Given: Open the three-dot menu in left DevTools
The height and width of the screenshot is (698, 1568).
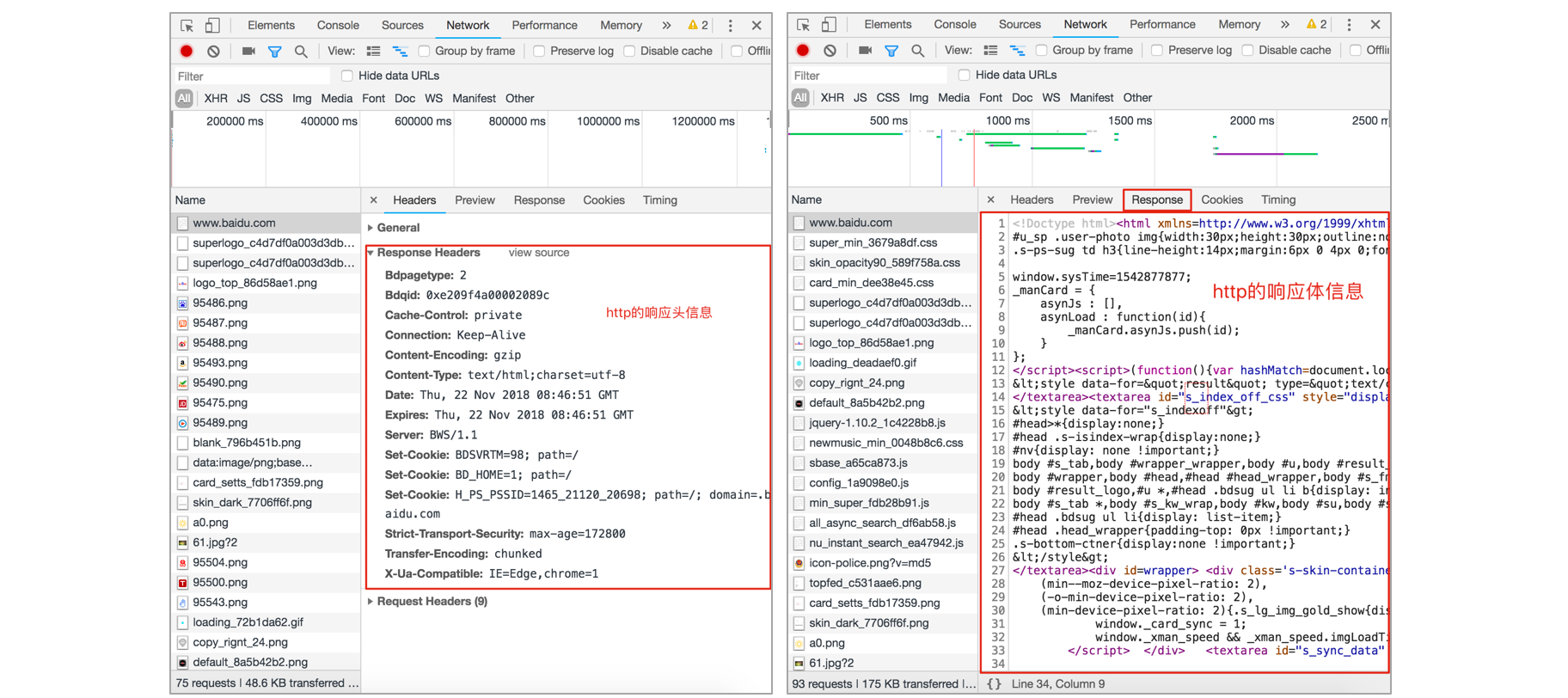Looking at the screenshot, I should (x=731, y=26).
